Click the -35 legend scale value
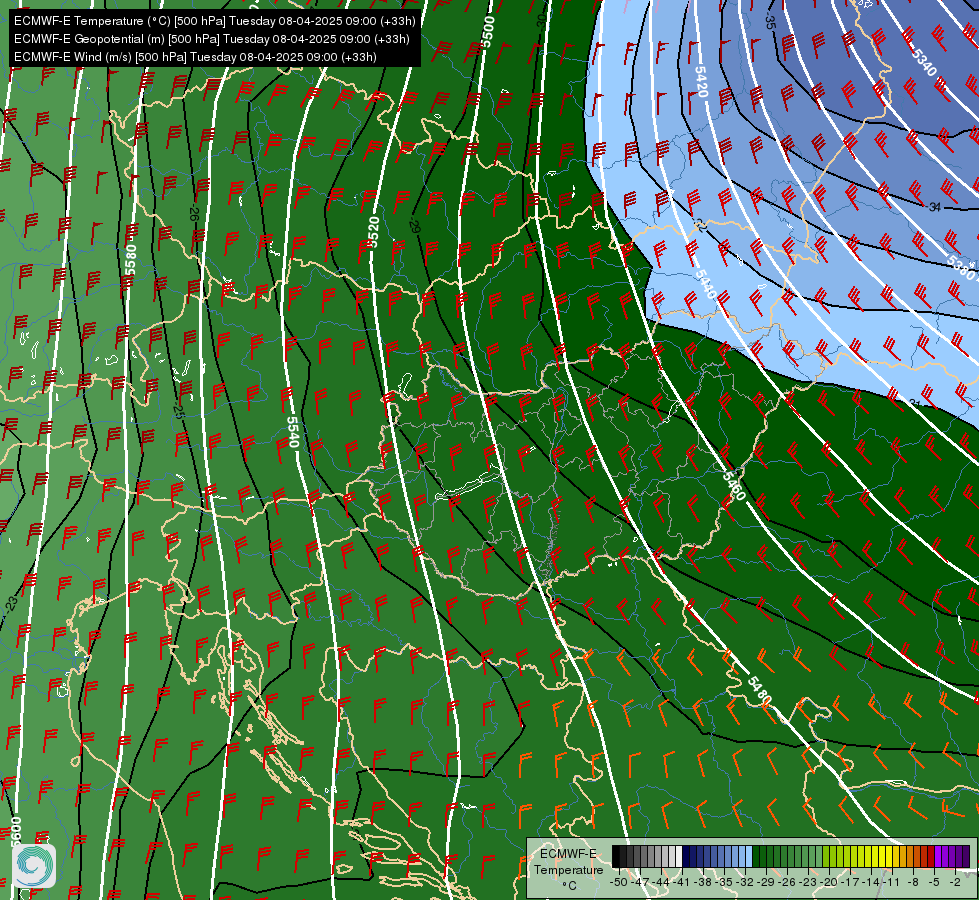 pos(724,882)
